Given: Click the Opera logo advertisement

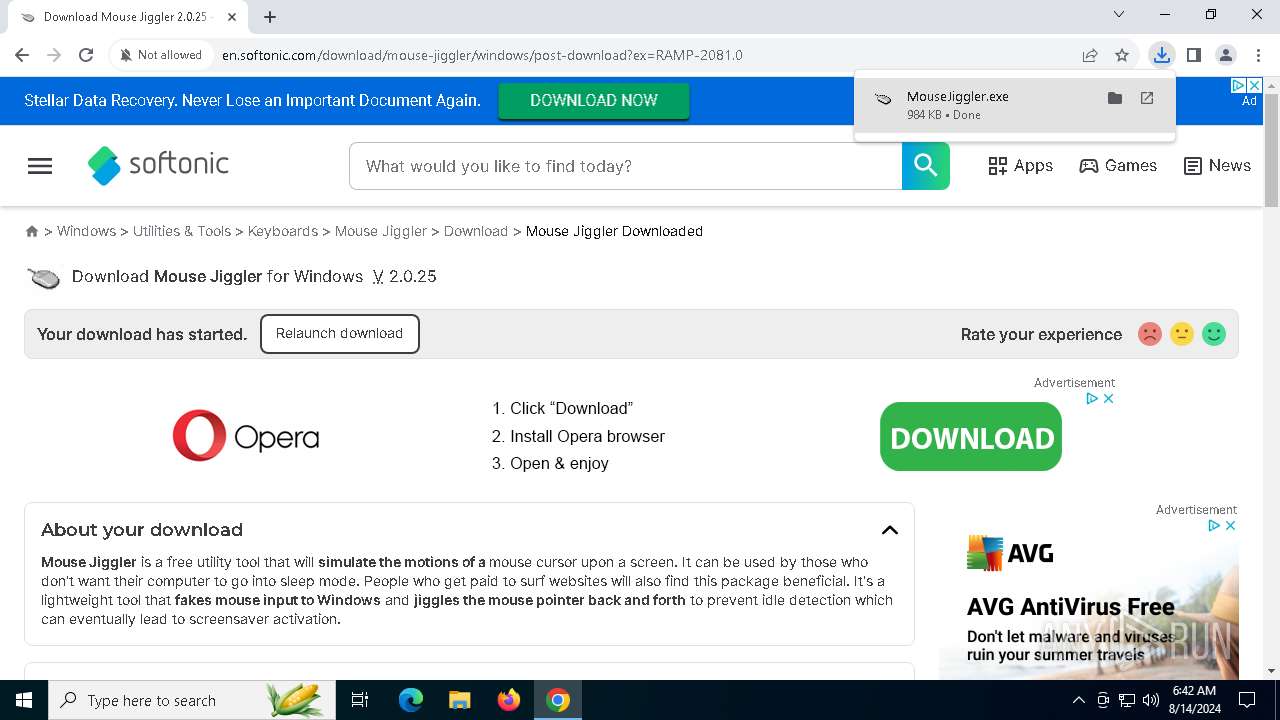Looking at the screenshot, I should click(x=246, y=436).
